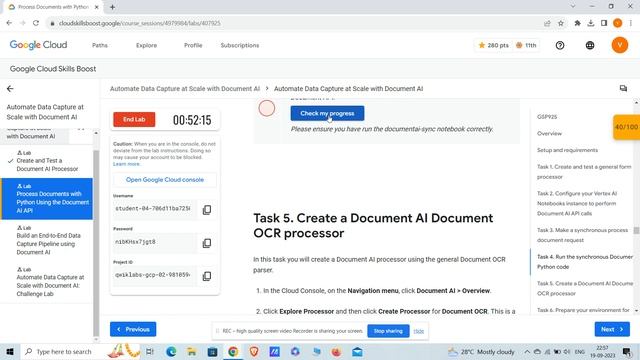Image resolution: width=640 pixels, height=360 pixels.
Task: Go to the Previous lab page
Action: pos(133,329)
